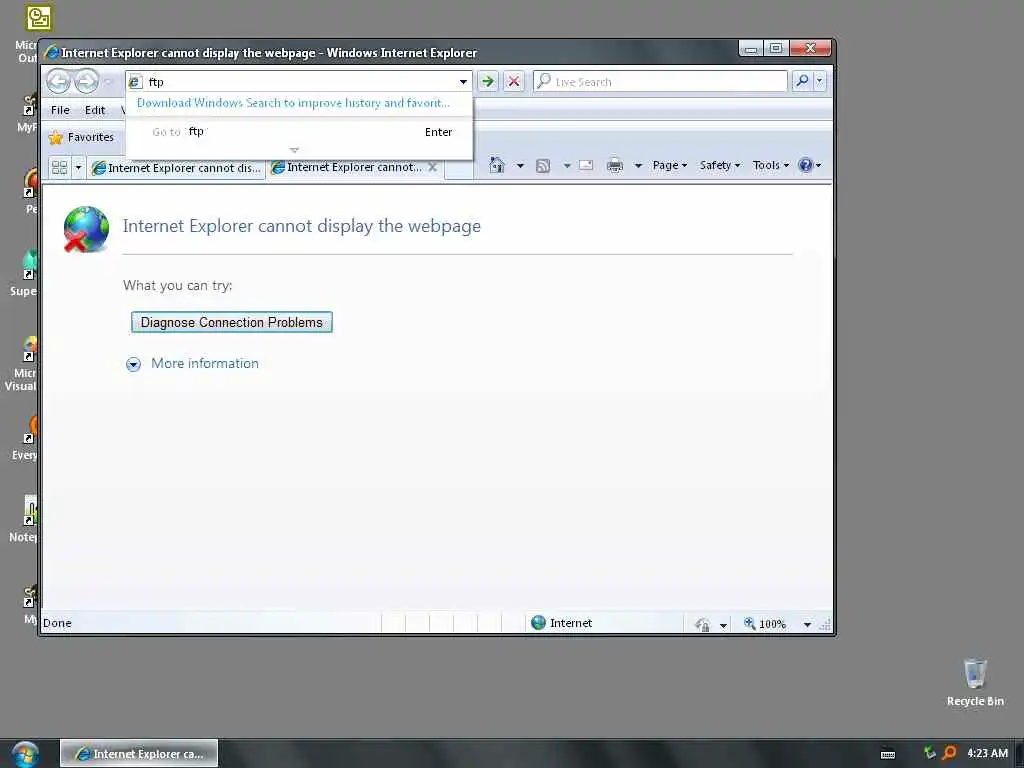The width and height of the screenshot is (1024, 768).
Task: Click the Windows Start orb
Action: pyautogui.click(x=25, y=754)
